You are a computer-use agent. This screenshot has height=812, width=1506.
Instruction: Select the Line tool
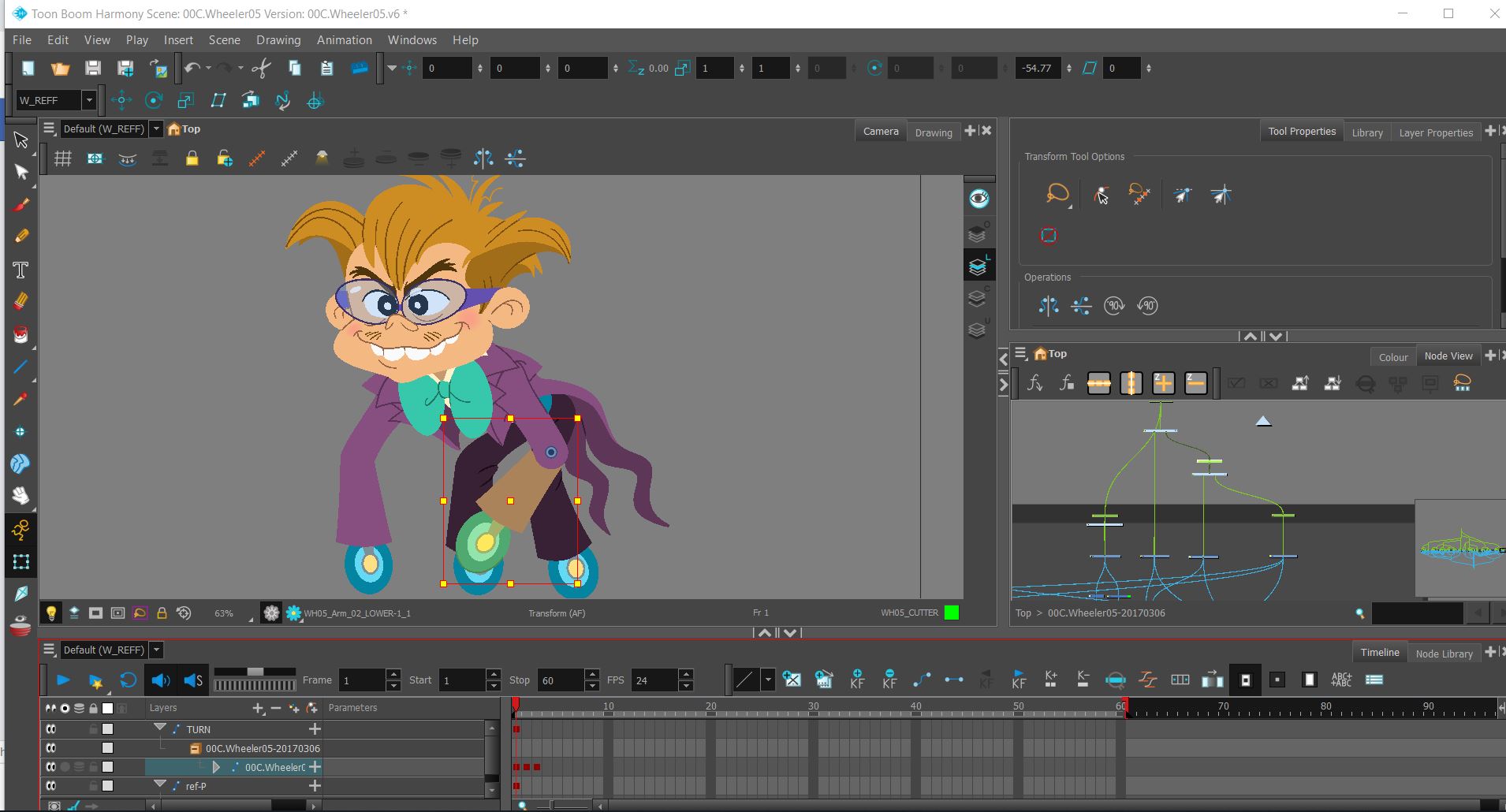(21, 365)
